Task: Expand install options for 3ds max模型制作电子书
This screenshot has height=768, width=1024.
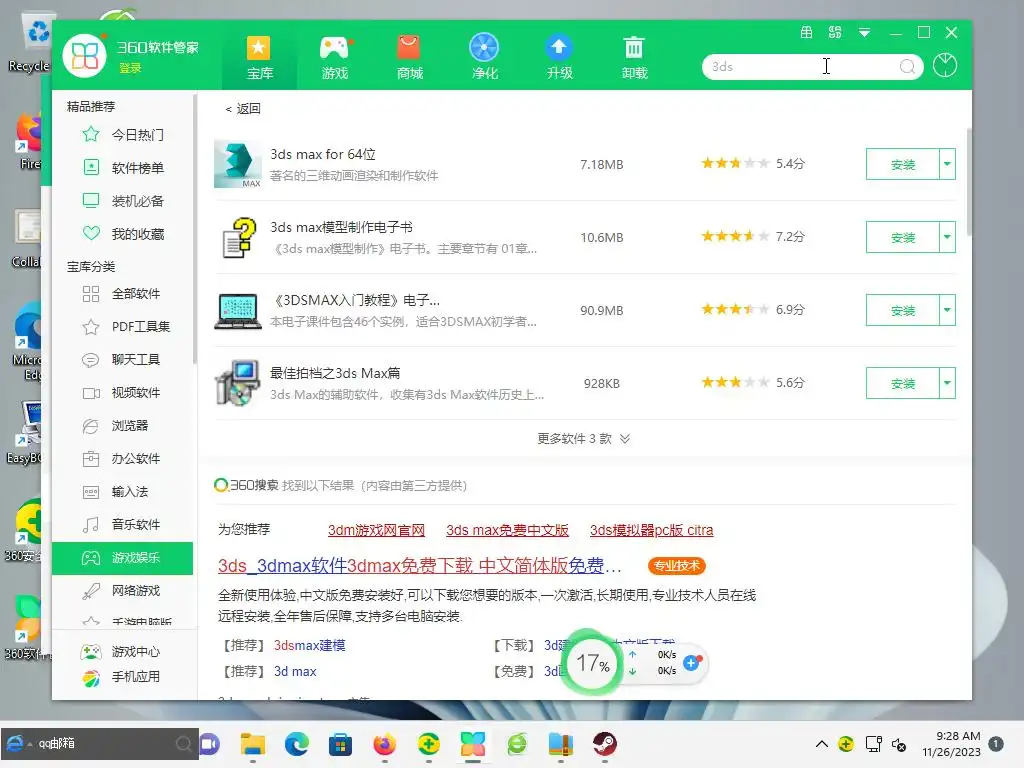Action: click(x=947, y=237)
